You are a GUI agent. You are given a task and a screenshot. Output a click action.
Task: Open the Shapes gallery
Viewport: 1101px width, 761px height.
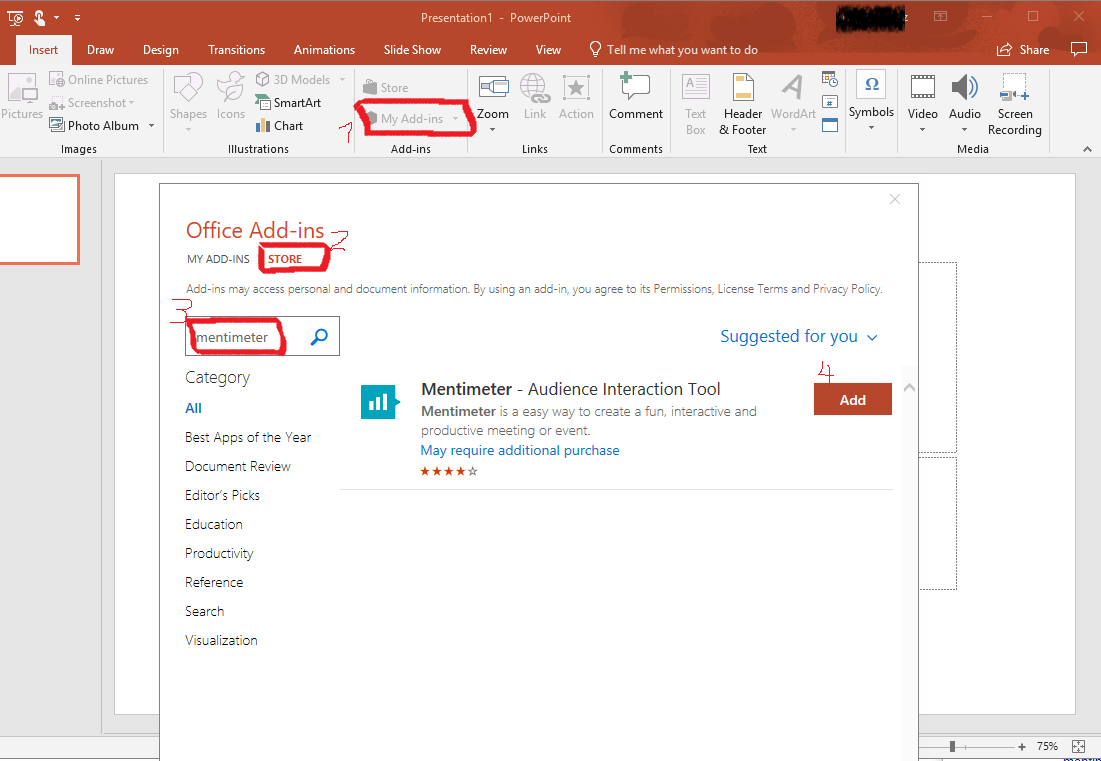[188, 102]
